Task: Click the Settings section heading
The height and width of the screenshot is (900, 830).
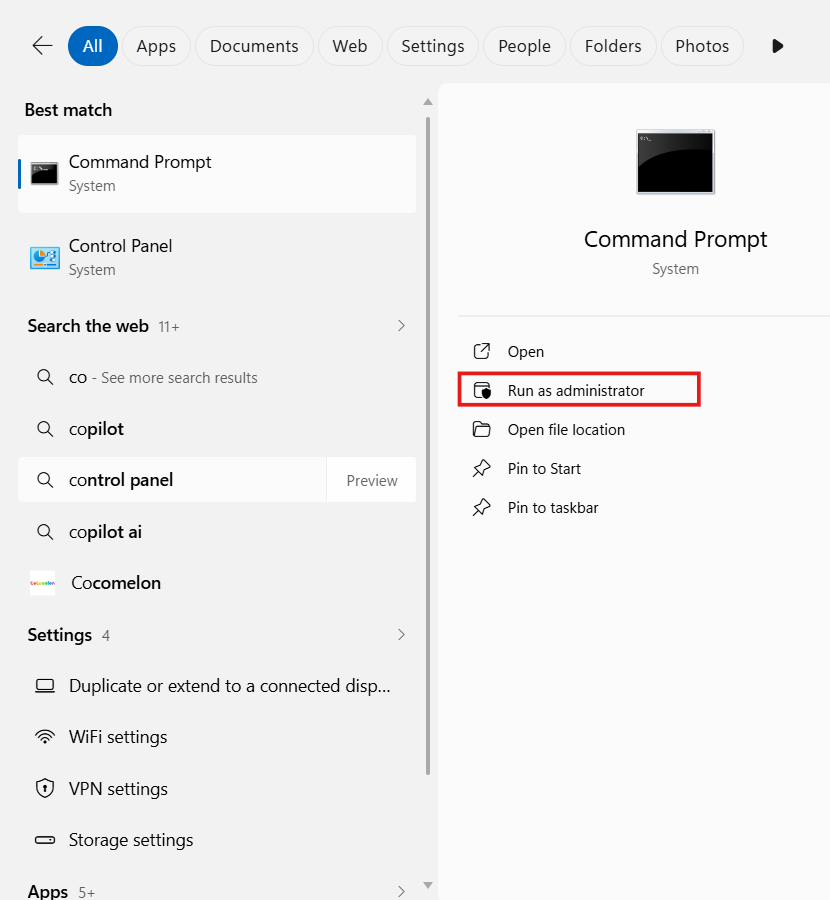Action: coord(60,635)
